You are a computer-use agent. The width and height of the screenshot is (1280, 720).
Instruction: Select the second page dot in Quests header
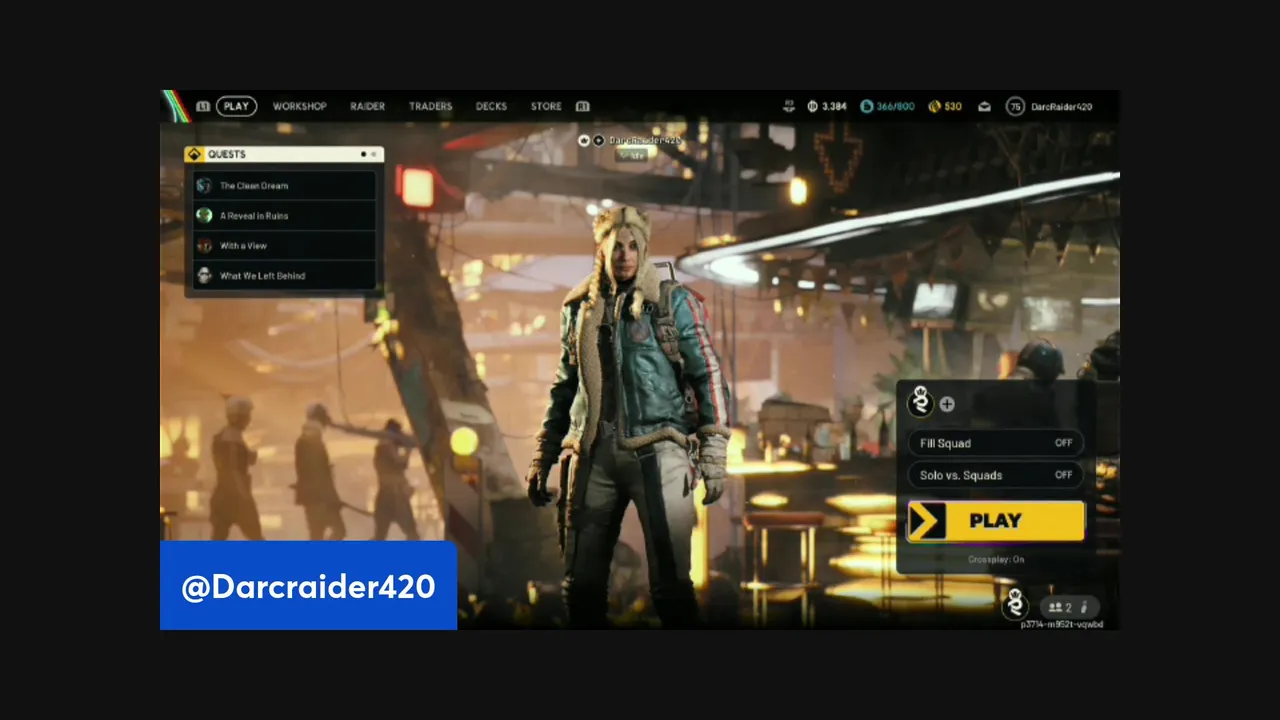[374, 154]
